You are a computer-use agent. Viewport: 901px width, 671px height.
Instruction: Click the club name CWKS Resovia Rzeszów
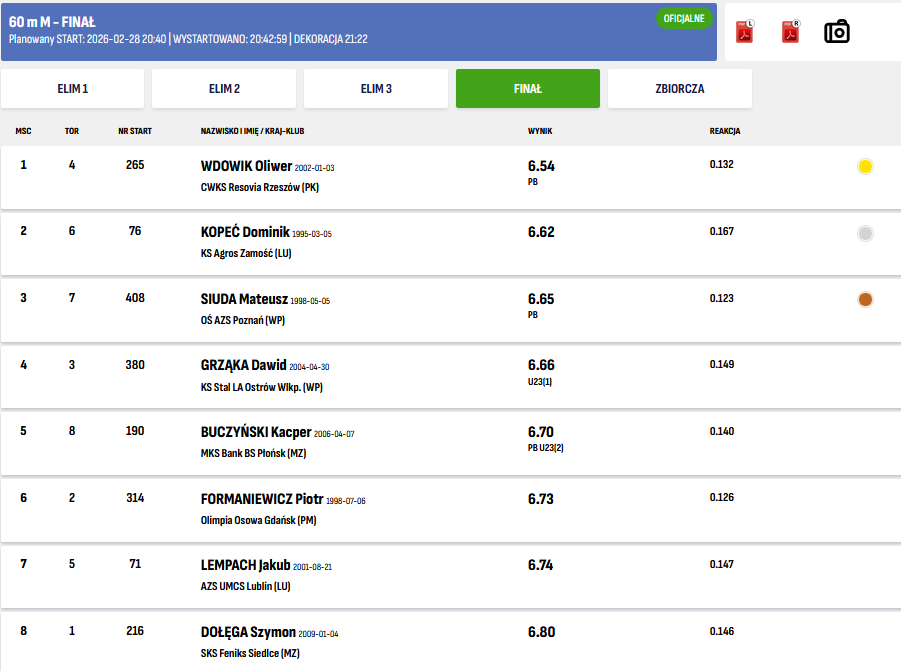(x=259, y=187)
